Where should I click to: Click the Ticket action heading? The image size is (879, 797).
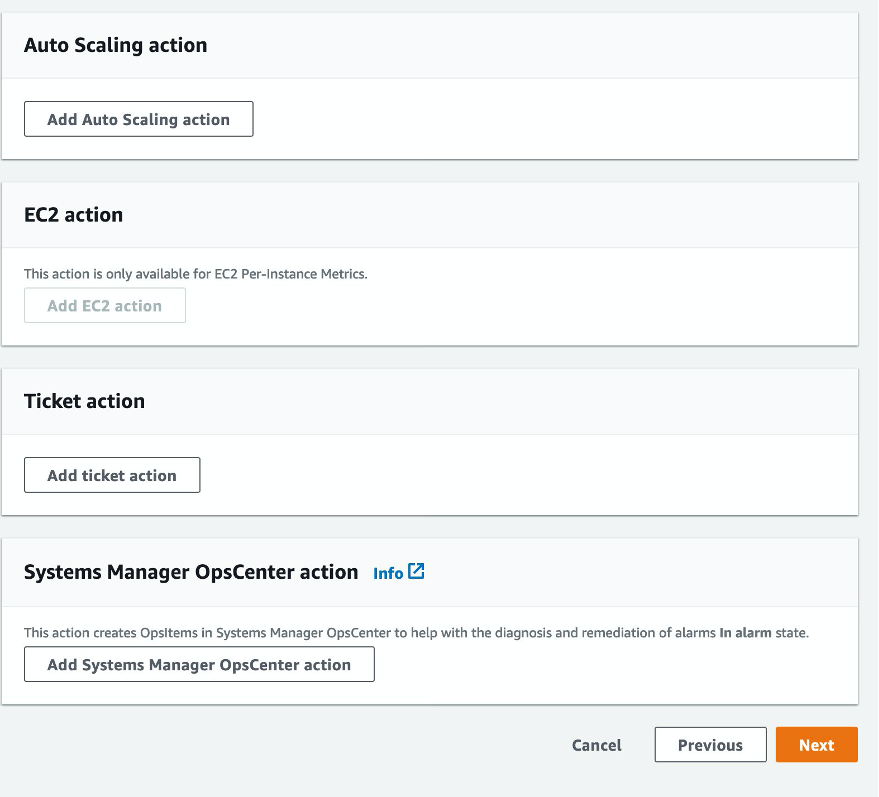tap(84, 401)
